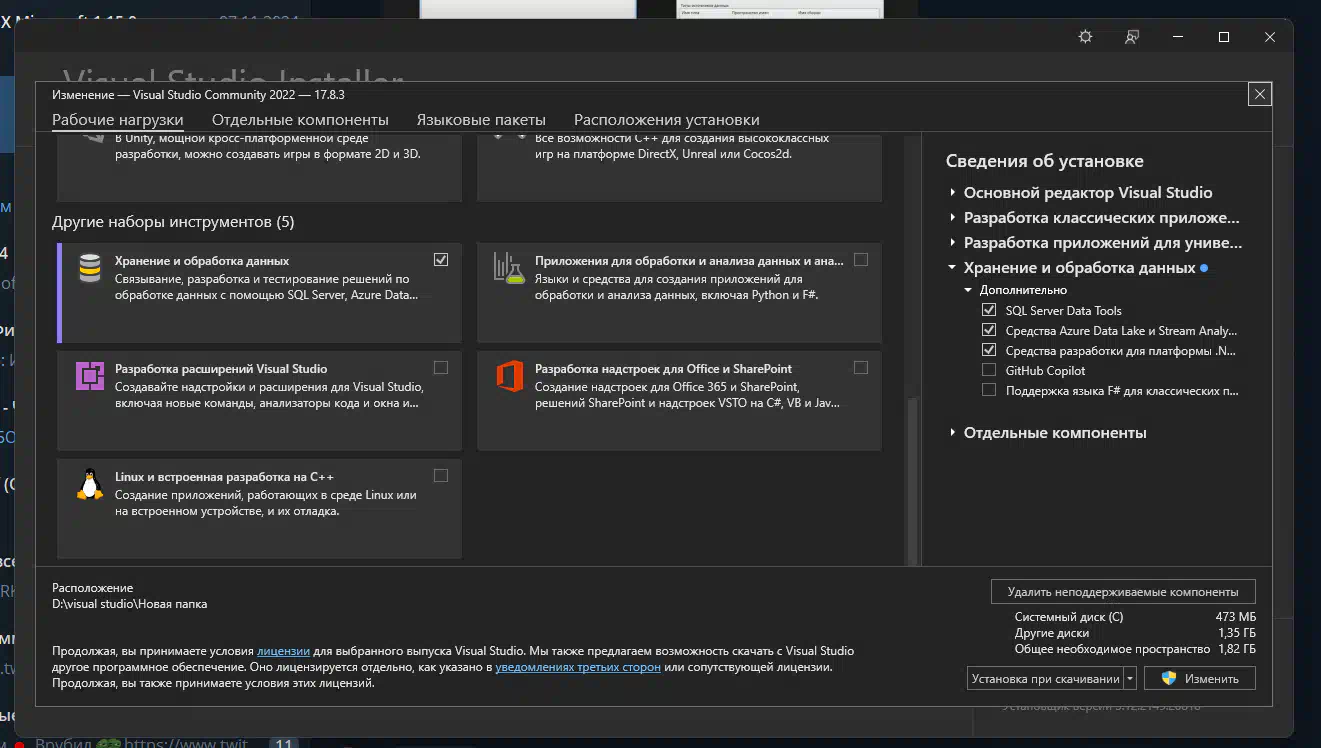Click the Изменить button
Screen dimensions: 1321x748
1199,678
